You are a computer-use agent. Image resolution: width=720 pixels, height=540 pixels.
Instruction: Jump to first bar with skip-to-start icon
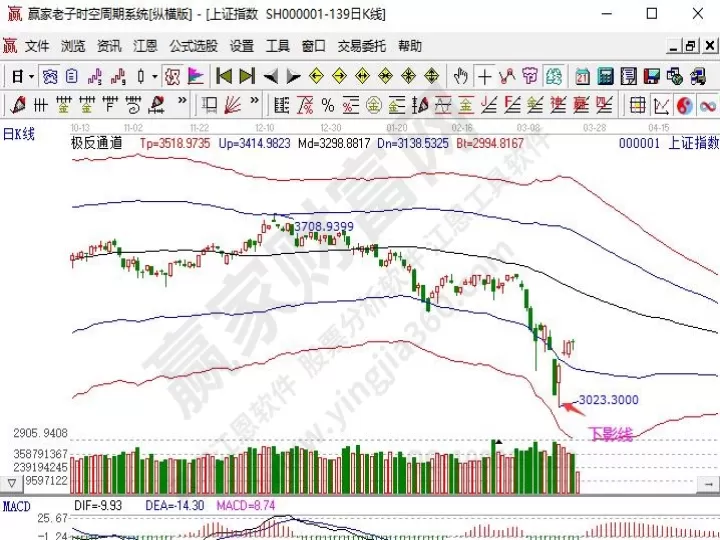[x=224, y=76]
